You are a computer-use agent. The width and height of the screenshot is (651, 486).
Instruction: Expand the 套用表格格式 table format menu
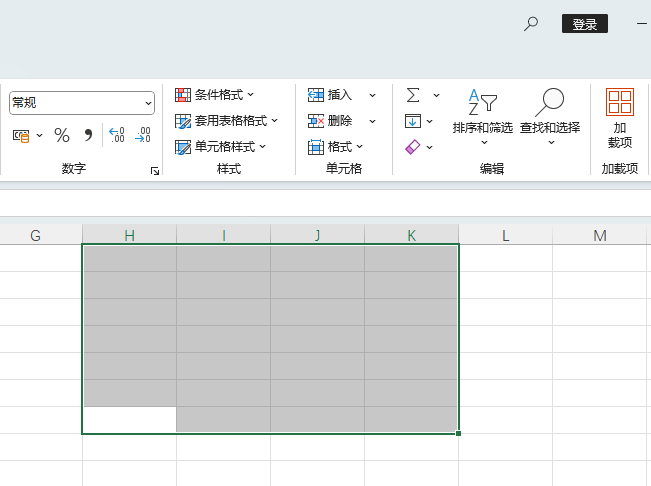tap(226, 121)
